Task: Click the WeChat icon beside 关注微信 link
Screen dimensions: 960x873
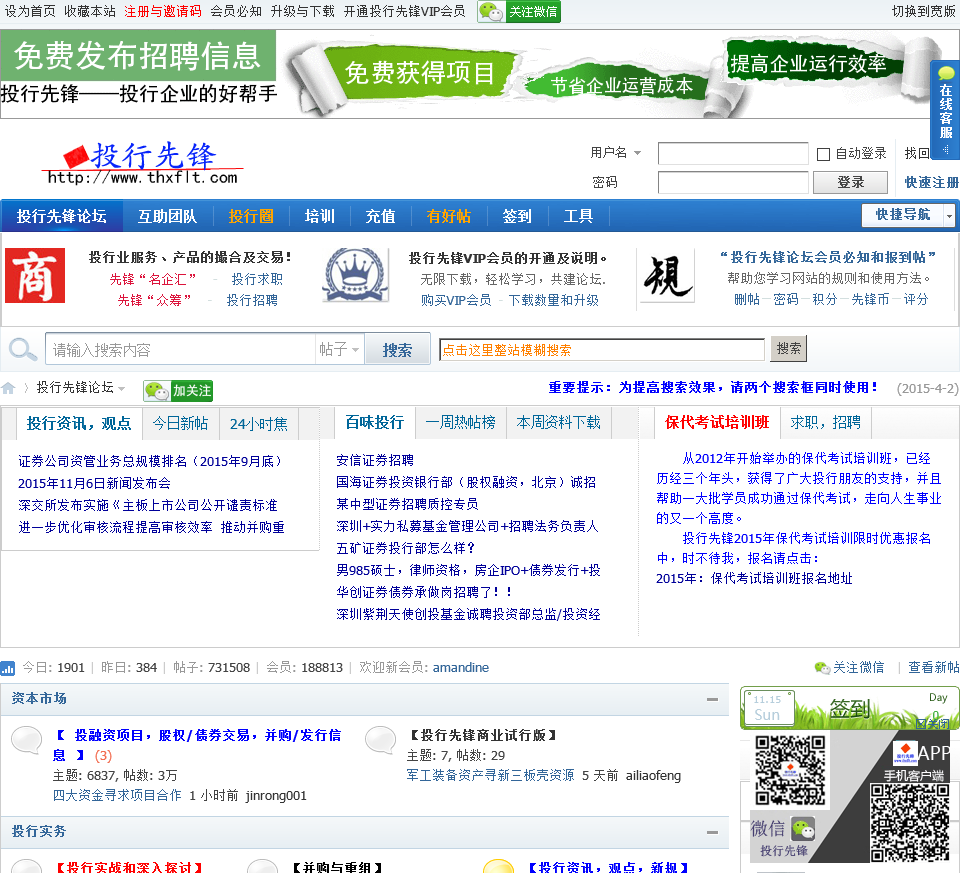Action: pos(822,667)
